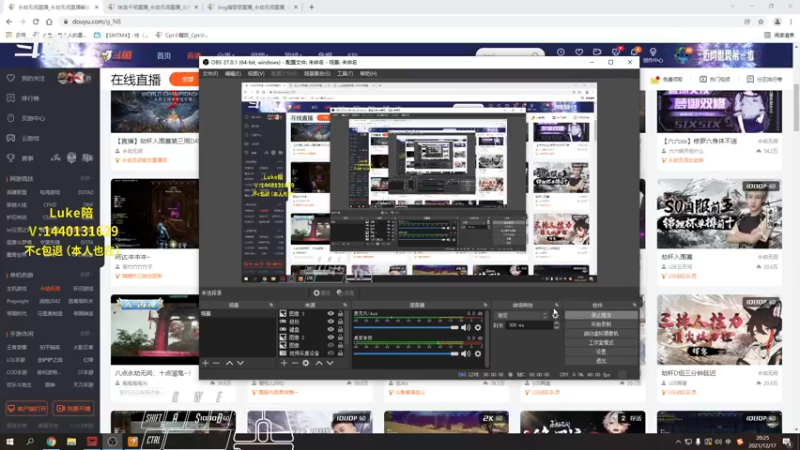Click 停止推流 button in OBS Controls
This screenshot has width=800, height=450.
point(601,315)
